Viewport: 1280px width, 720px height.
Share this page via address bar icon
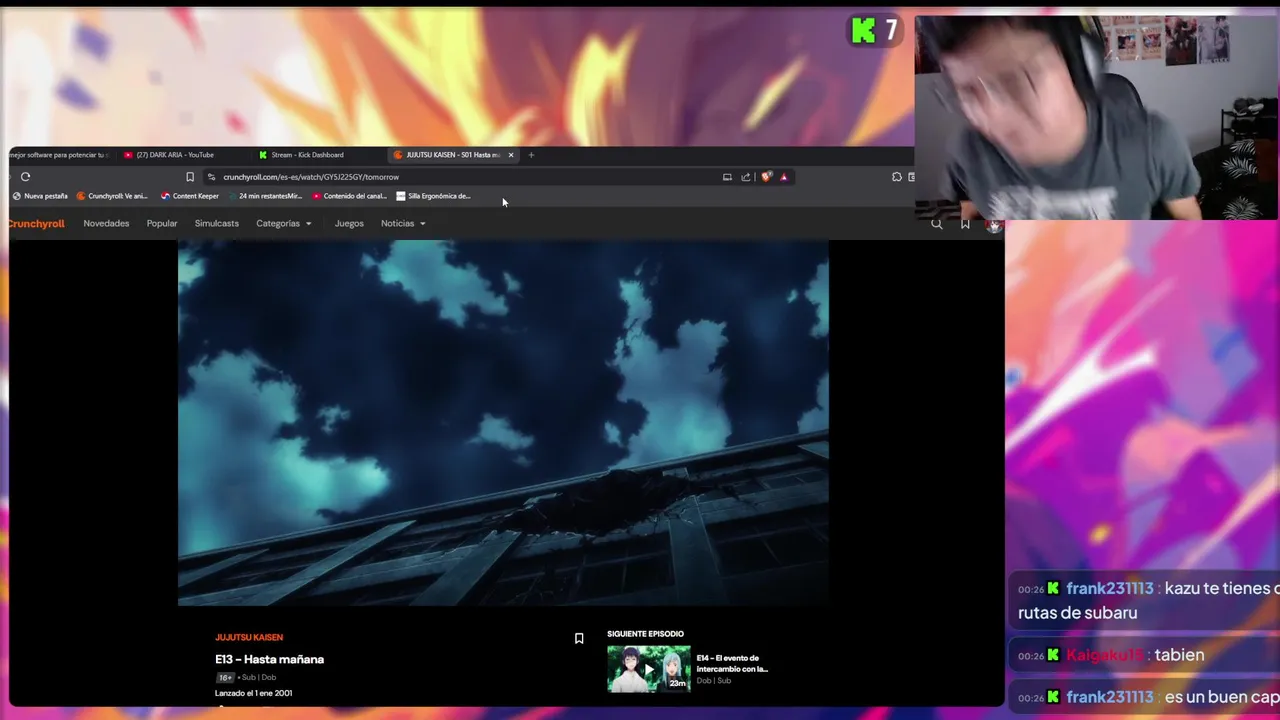[x=746, y=177]
